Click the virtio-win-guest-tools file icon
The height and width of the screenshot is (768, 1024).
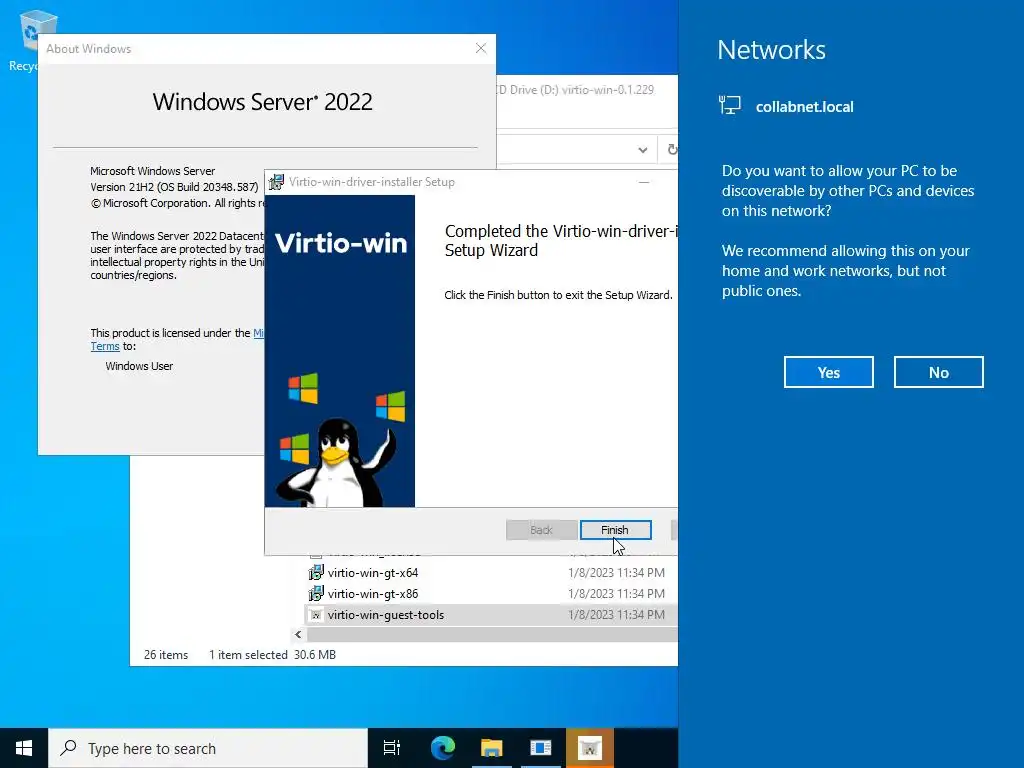click(x=316, y=615)
